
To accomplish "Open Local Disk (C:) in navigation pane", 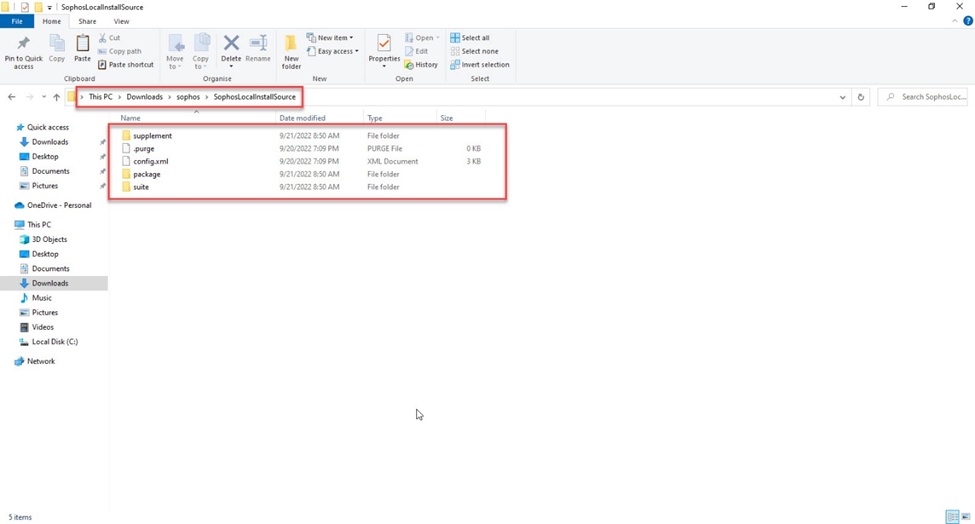I will (55, 342).
